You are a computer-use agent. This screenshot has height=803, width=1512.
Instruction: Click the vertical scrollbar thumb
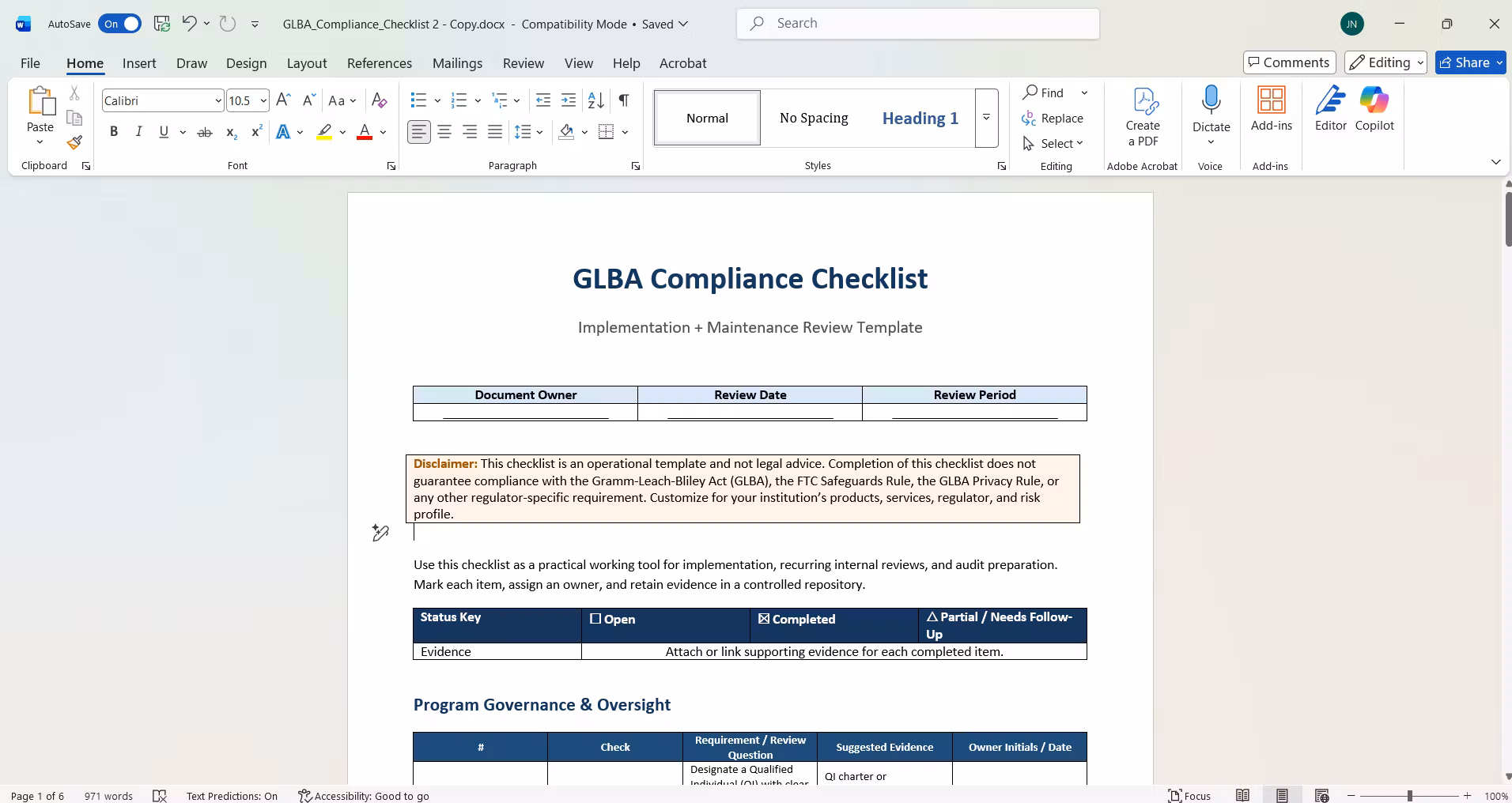1508,220
